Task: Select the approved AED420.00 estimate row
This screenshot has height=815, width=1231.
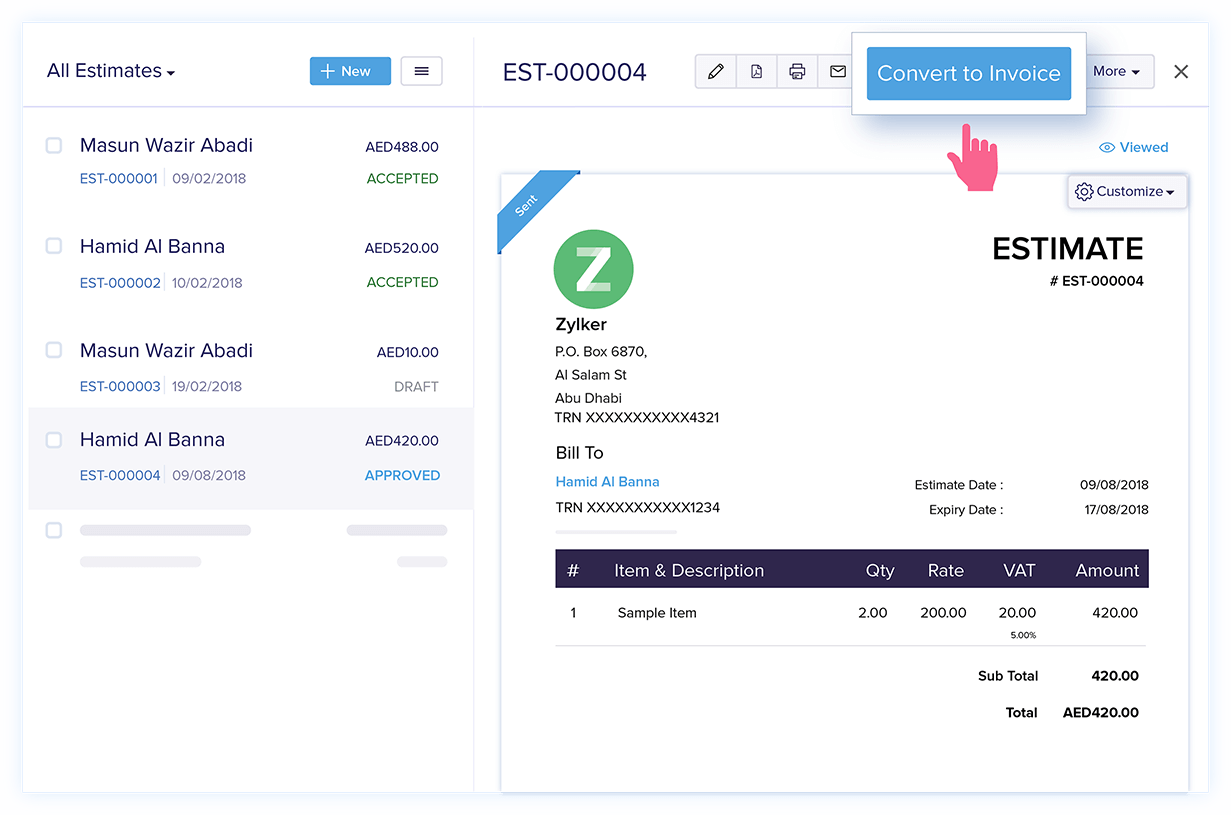Action: pos(251,458)
